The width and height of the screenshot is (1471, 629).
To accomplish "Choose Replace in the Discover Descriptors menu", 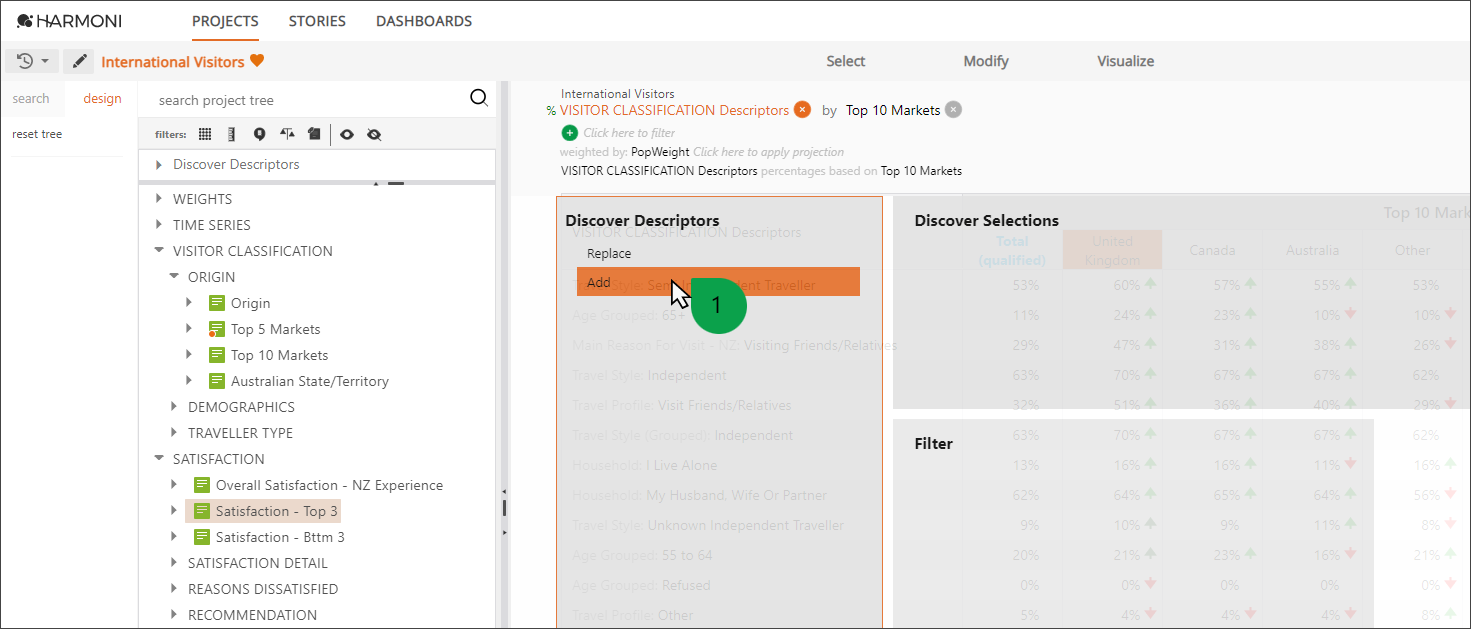I will coord(718,253).
